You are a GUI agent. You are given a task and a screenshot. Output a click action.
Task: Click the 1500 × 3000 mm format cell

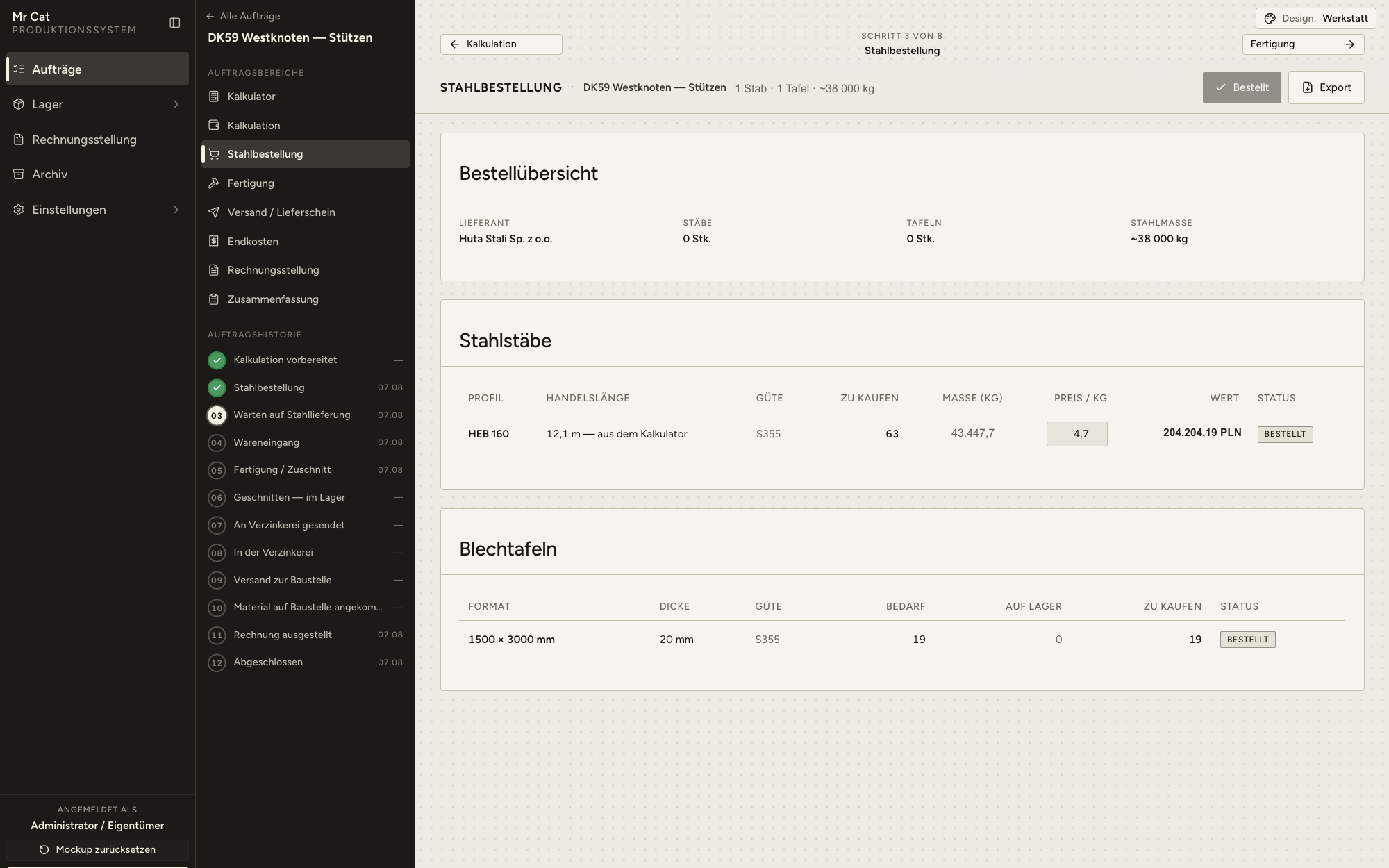511,640
